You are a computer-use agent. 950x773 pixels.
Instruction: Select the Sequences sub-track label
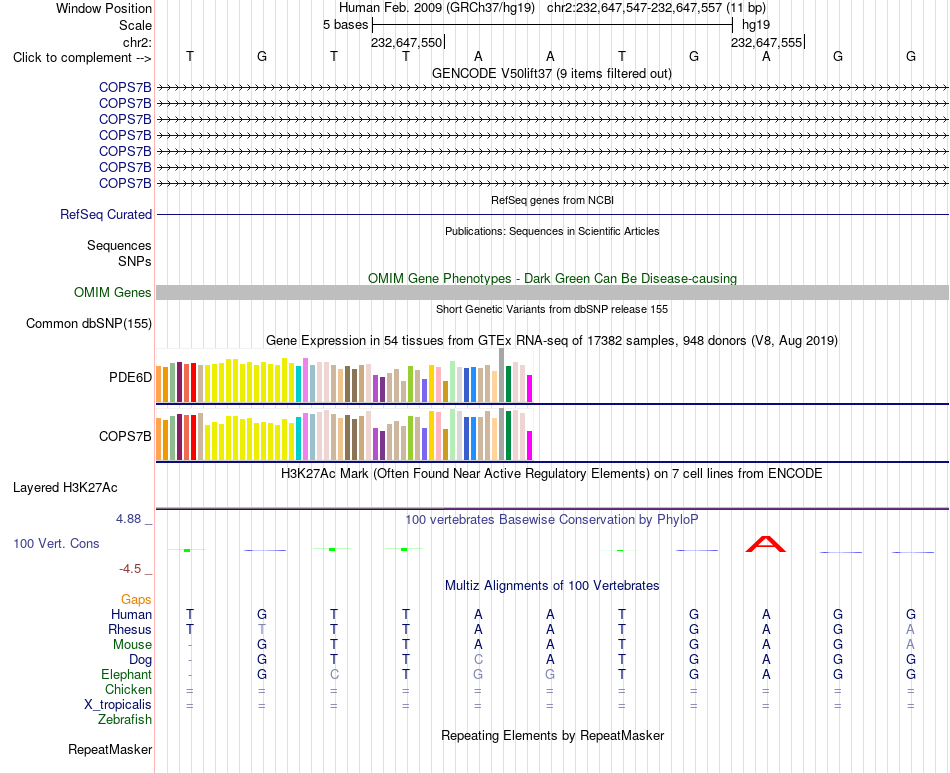119,245
